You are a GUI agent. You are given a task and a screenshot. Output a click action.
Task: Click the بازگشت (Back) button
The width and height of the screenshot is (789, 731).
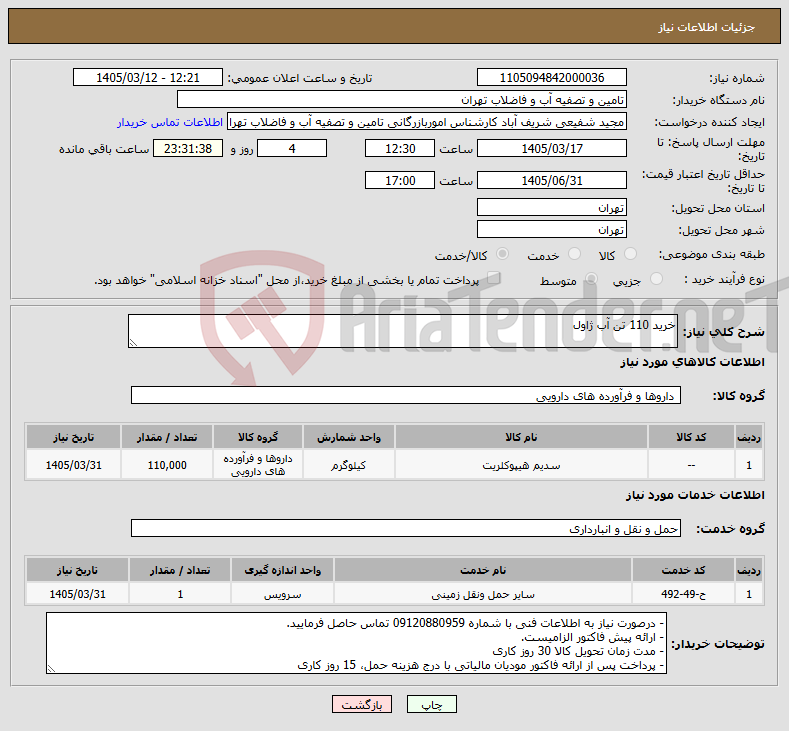[362, 705]
